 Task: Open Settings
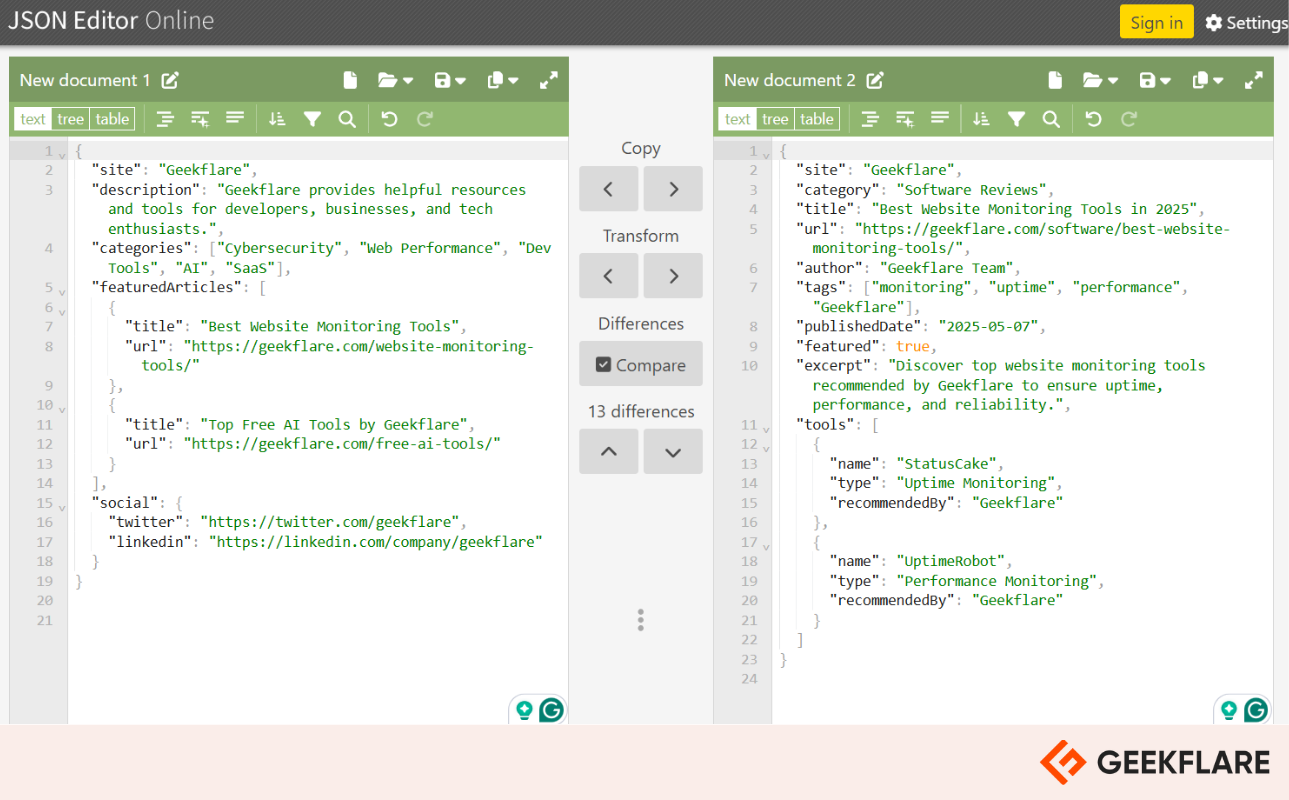1246,22
